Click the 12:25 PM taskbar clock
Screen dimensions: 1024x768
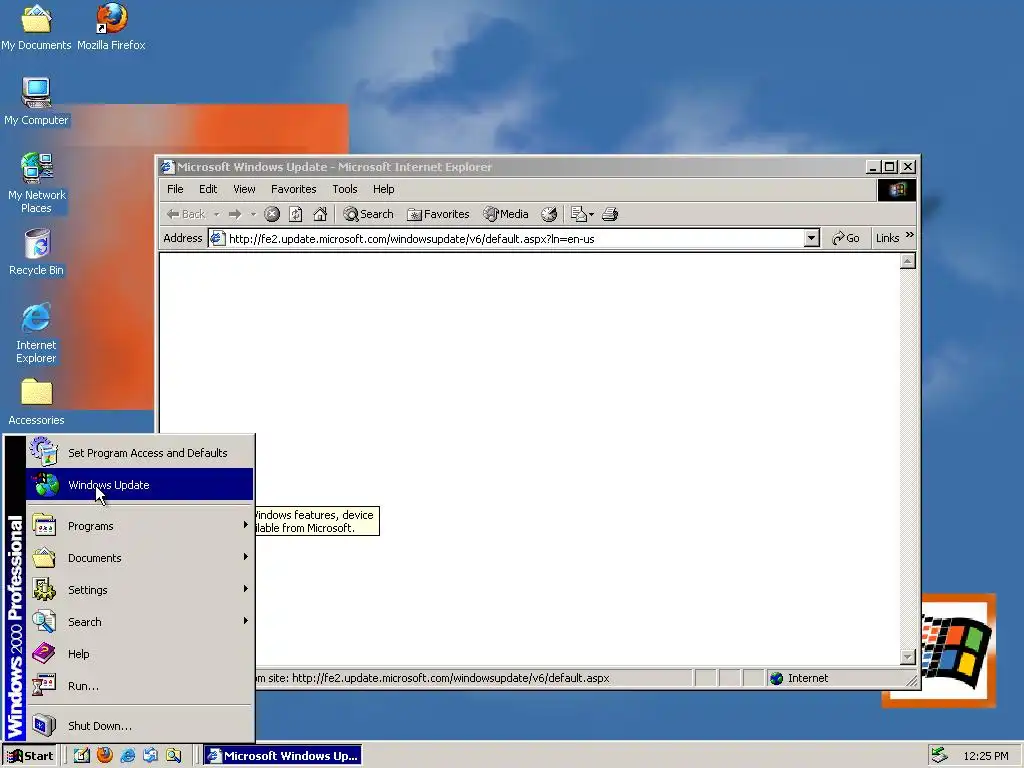point(985,756)
